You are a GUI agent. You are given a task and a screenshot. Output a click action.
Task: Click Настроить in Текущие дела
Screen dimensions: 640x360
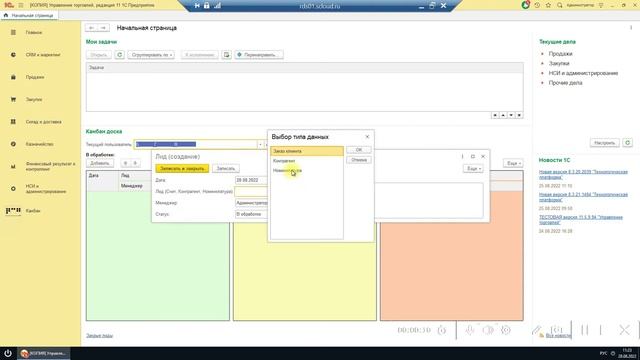point(604,142)
